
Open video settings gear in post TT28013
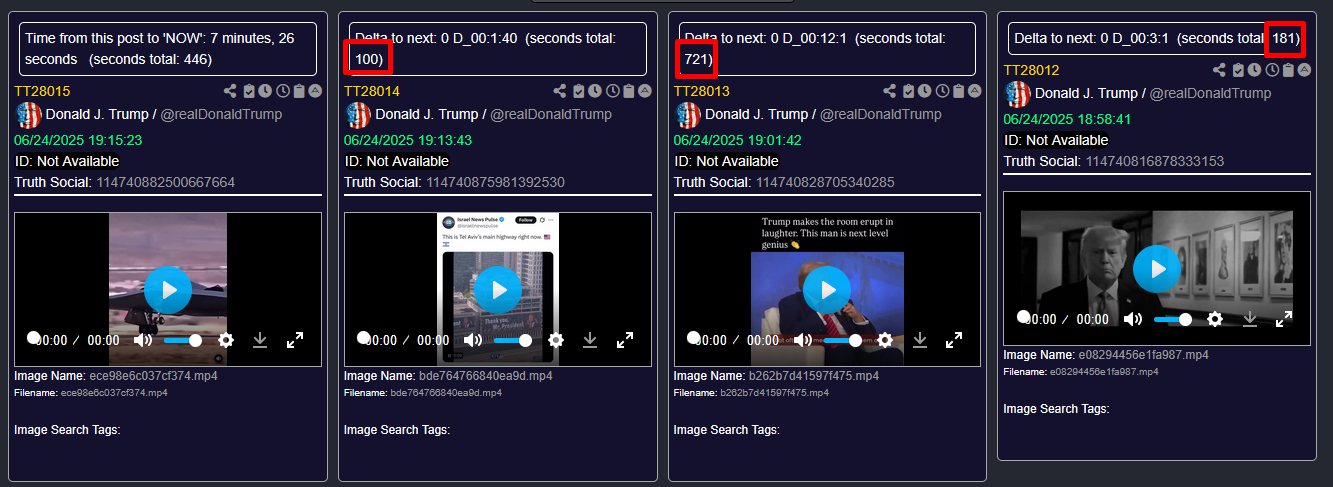click(885, 340)
